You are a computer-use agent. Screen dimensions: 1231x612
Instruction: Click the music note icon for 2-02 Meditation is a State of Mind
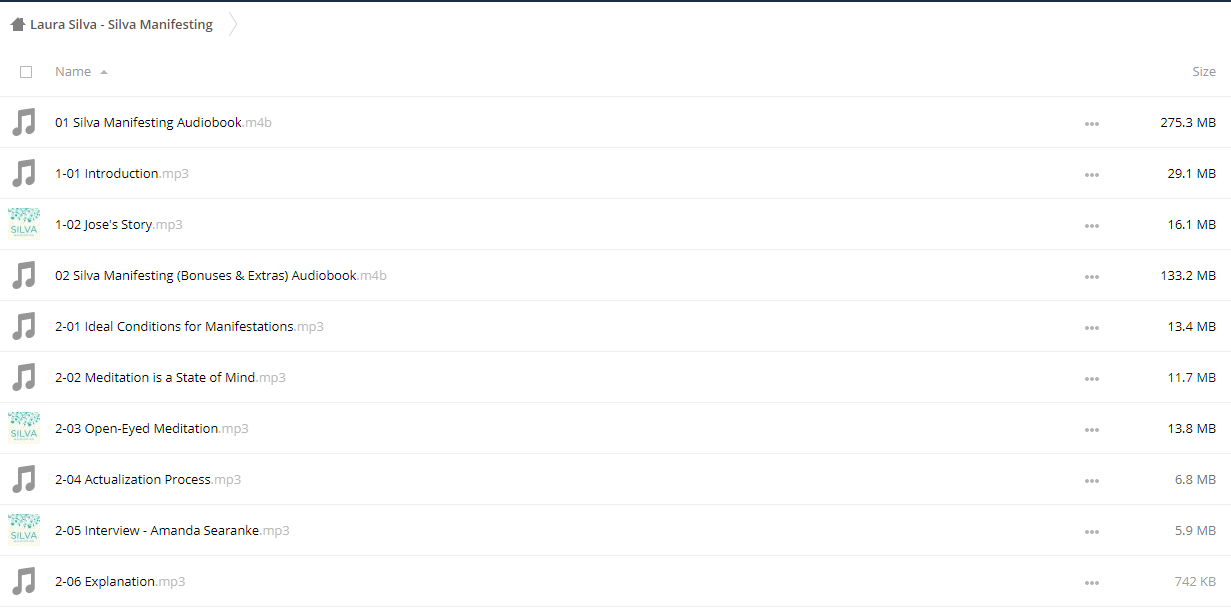(x=23, y=378)
